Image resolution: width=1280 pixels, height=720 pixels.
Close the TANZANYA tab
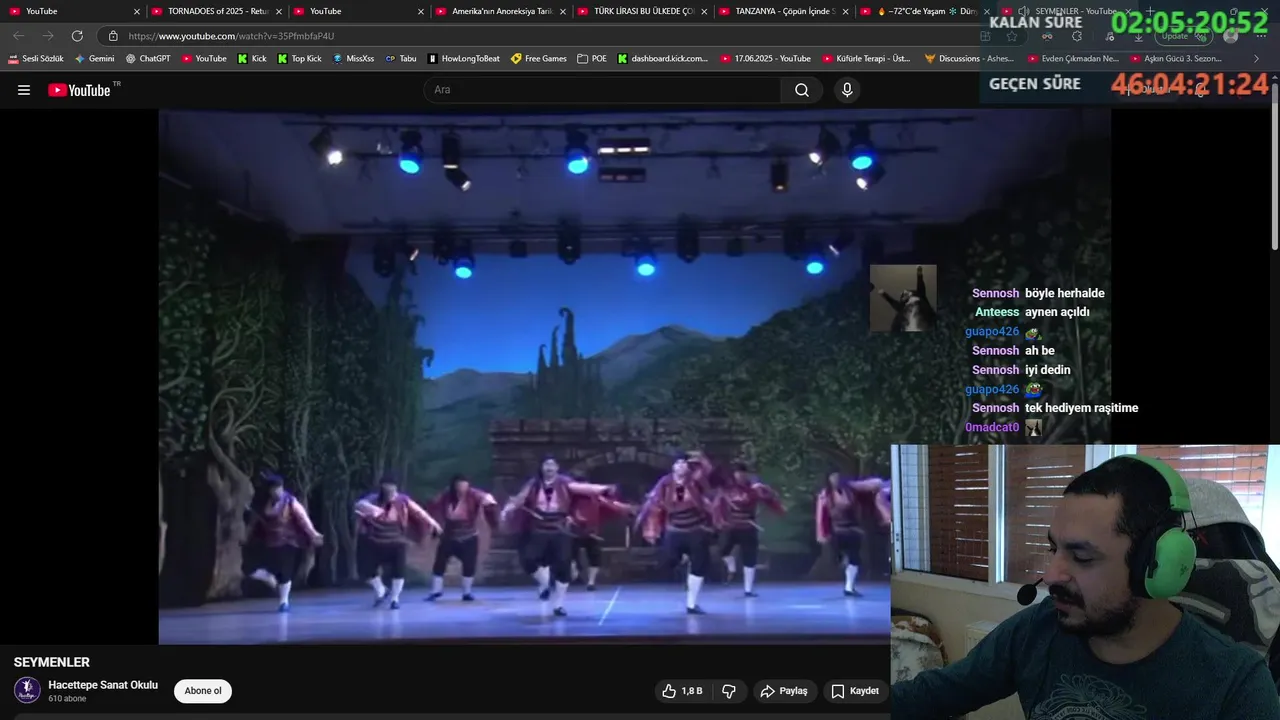(846, 11)
